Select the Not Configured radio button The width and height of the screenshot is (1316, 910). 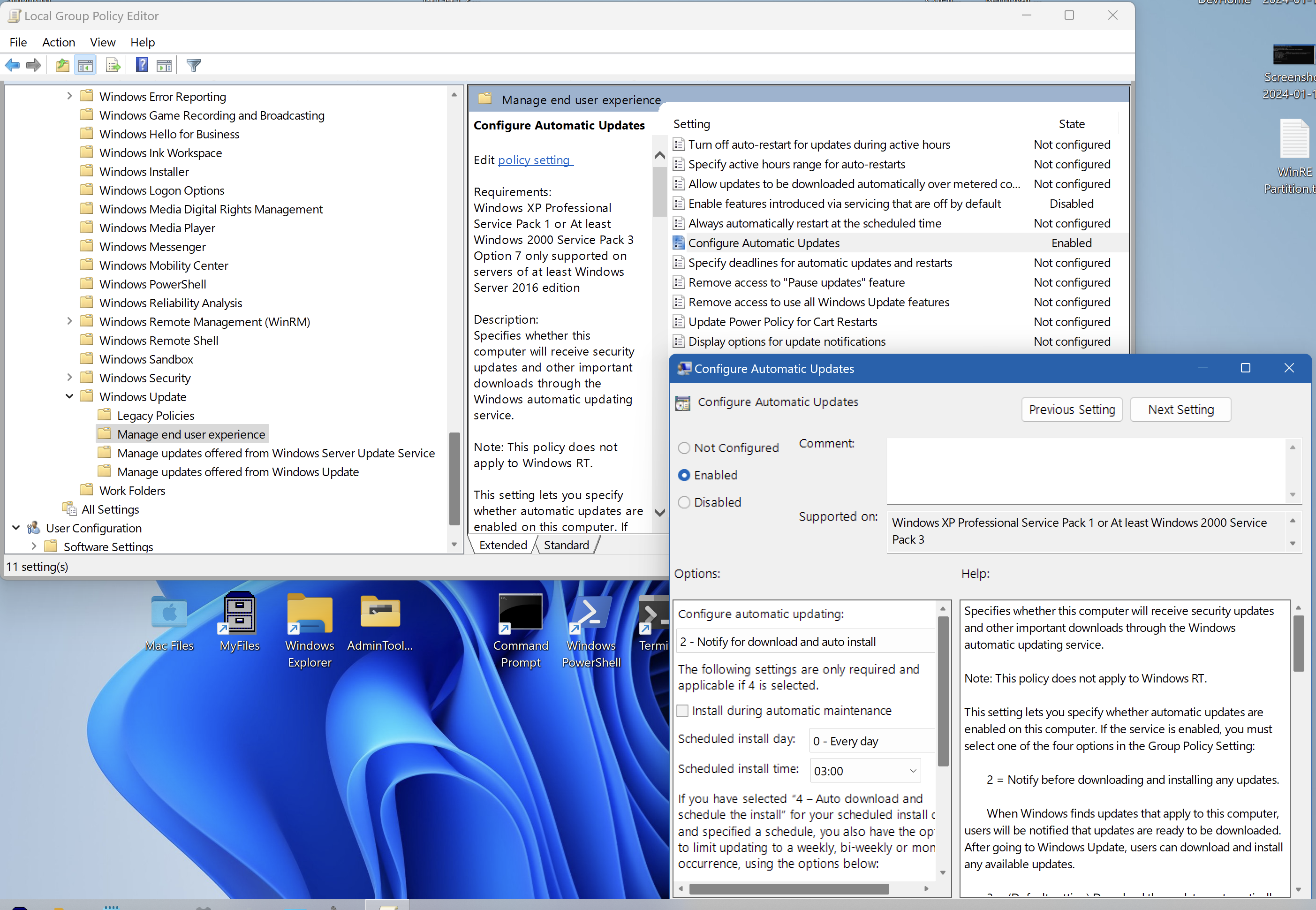coord(684,448)
